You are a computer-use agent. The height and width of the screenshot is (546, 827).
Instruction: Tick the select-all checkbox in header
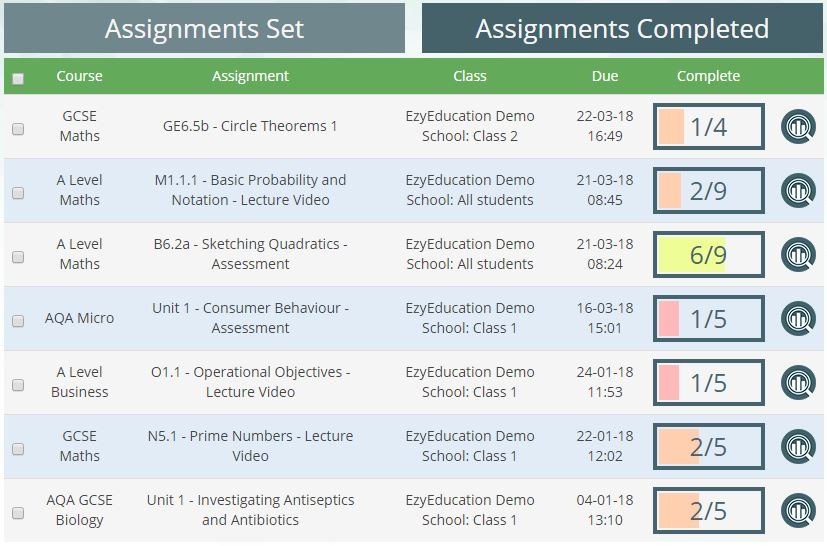coord(18,79)
